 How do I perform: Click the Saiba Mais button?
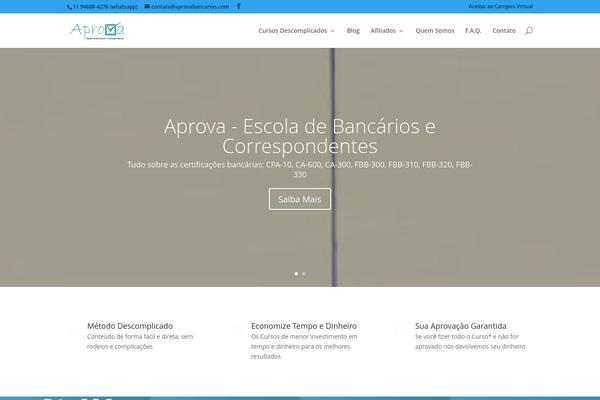click(300, 199)
